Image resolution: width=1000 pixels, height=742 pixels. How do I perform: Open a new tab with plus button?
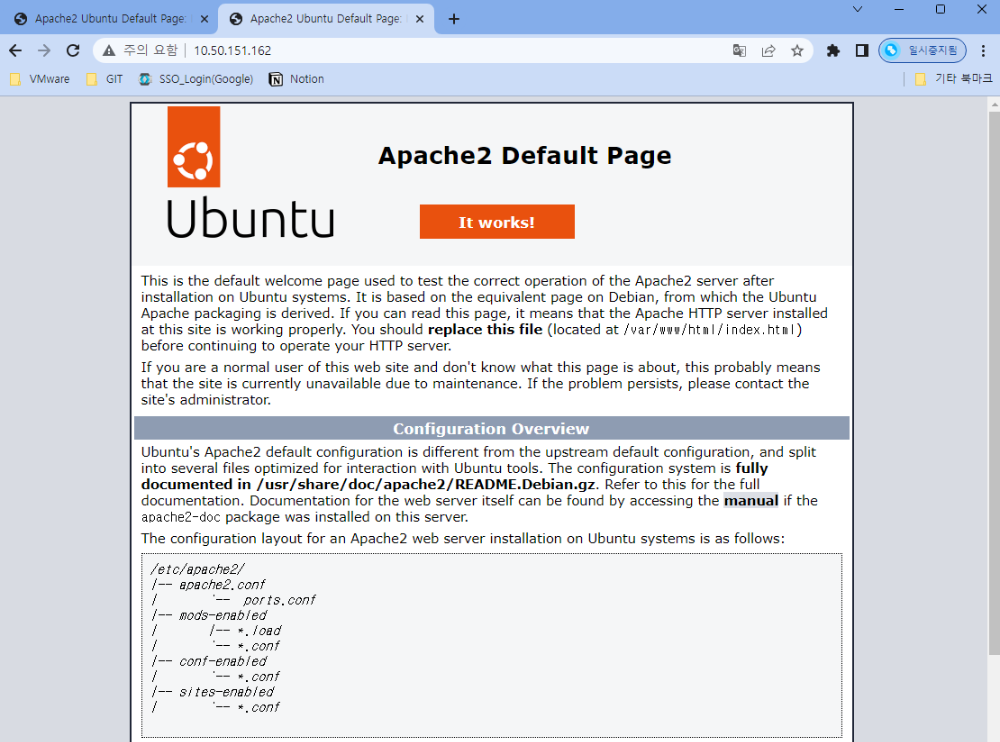(x=453, y=19)
